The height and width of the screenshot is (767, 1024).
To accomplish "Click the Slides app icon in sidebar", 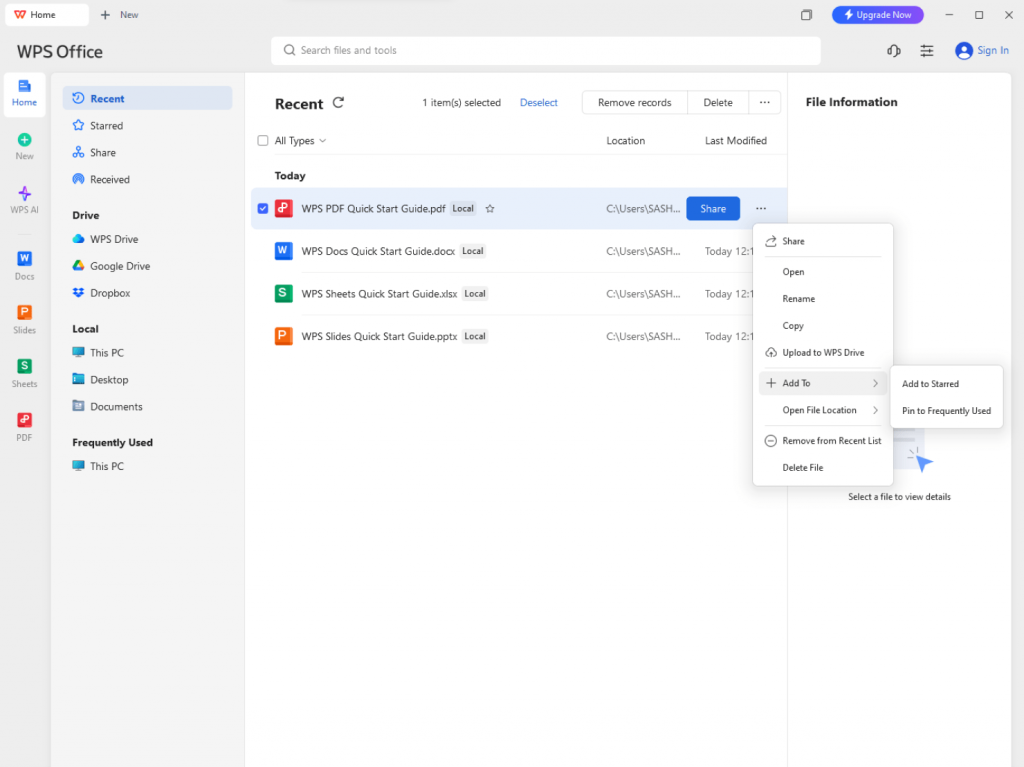I will coord(24,319).
